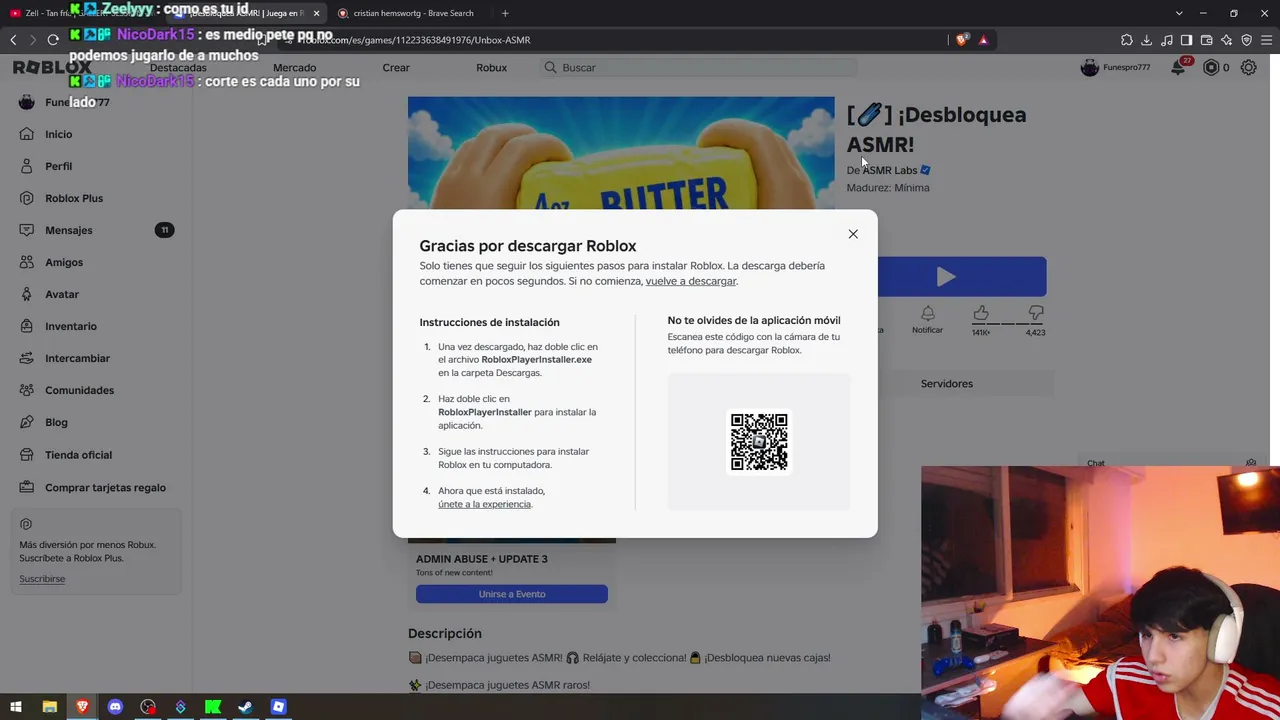Viewport: 1280px width, 720px height.
Task: Open Comunidades in the sidebar
Action: (79, 390)
